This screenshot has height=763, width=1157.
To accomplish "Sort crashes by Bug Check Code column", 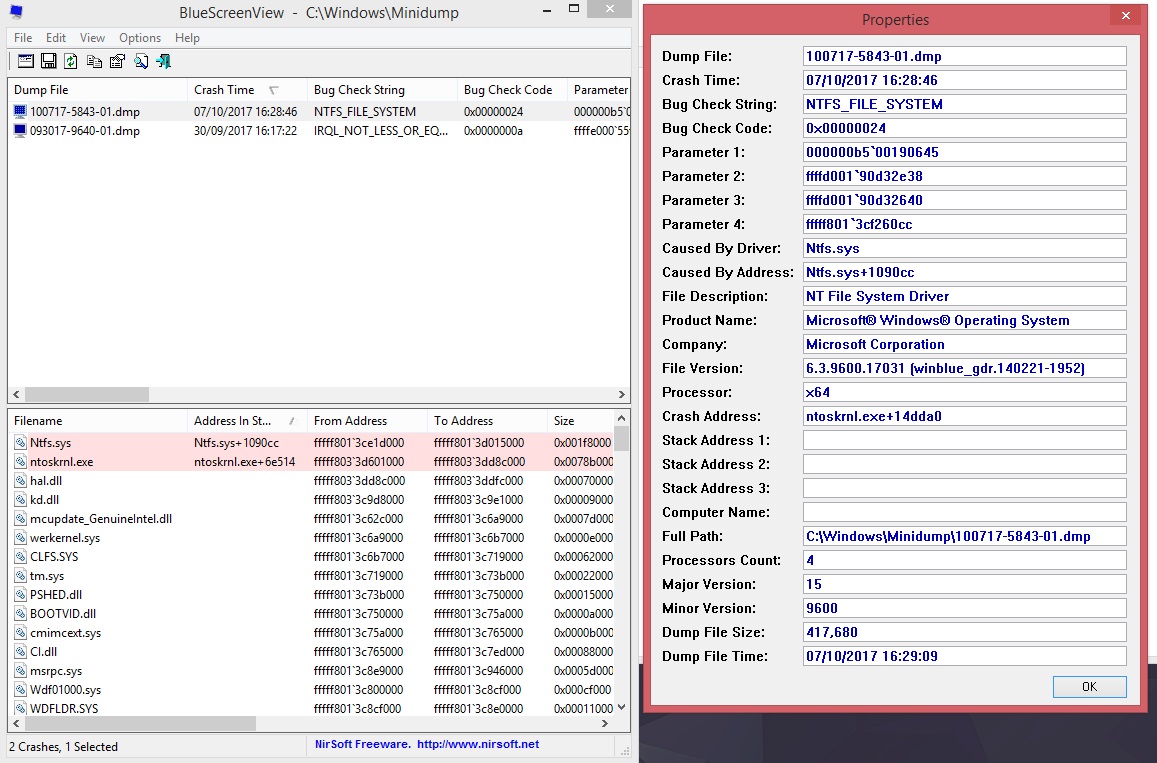I will point(513,90).
